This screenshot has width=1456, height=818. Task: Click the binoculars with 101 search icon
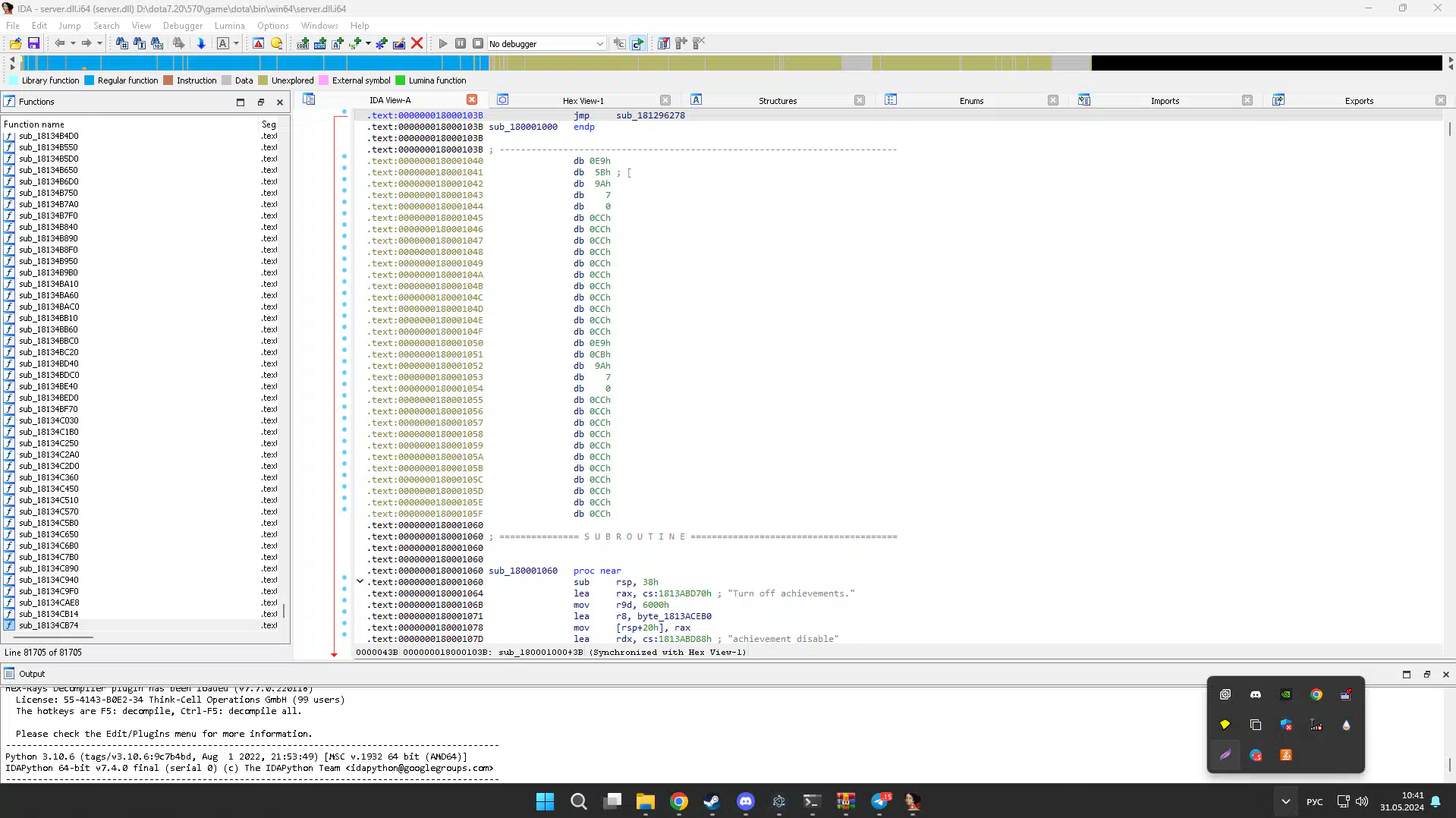pyautogui.click(x=157, y=43)
